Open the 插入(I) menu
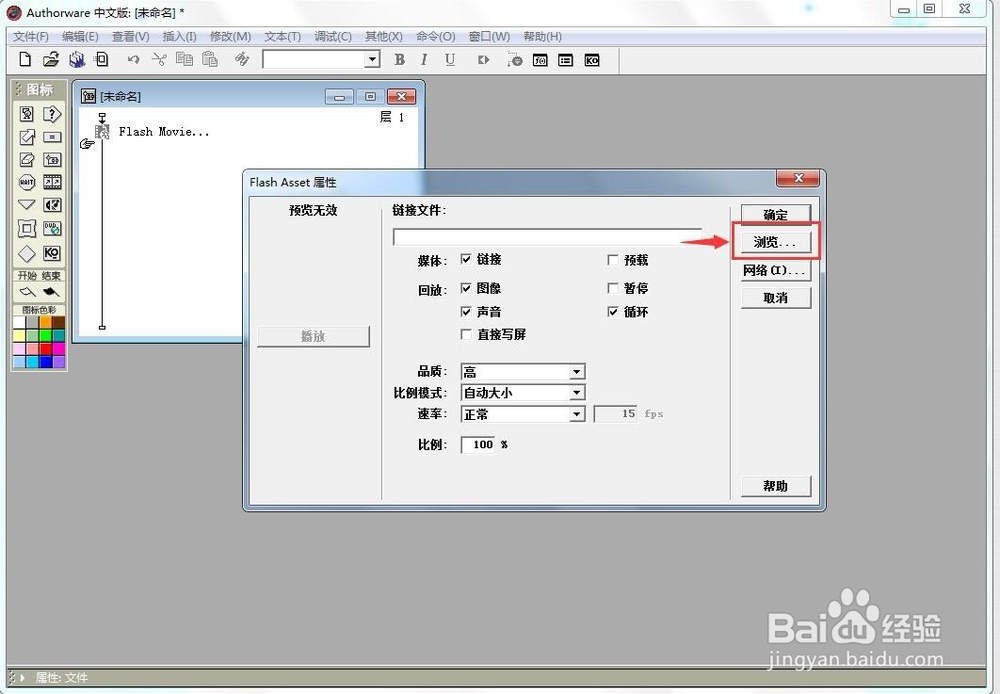 coord(179,36)
